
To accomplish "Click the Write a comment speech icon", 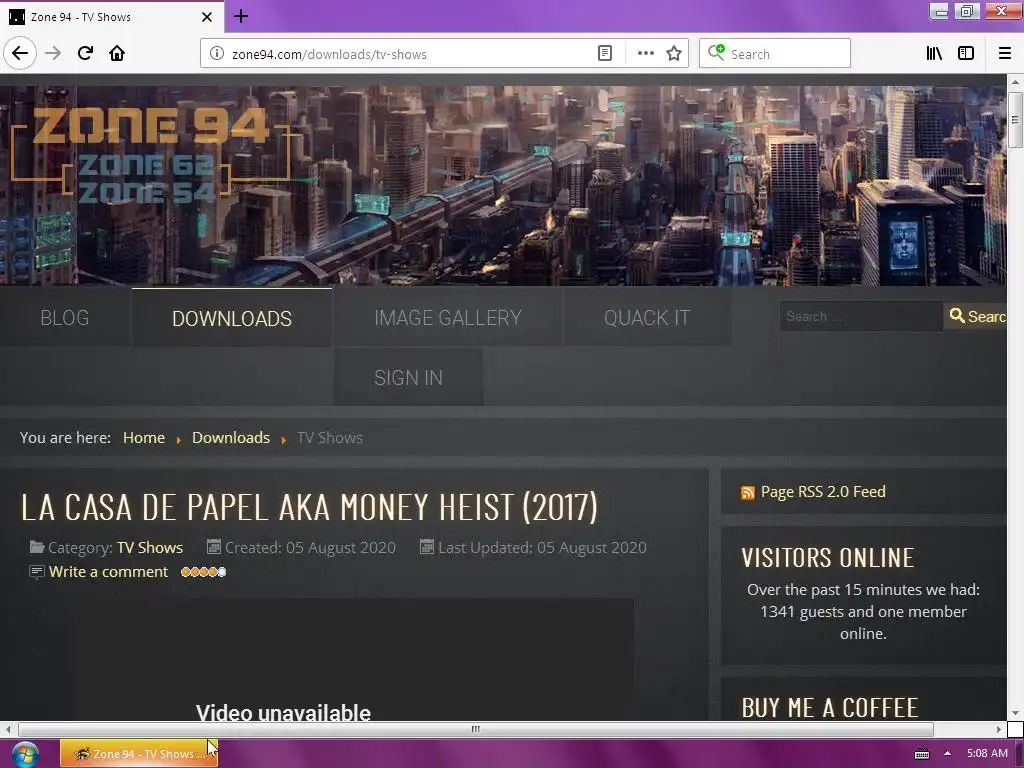I will 37,572.
